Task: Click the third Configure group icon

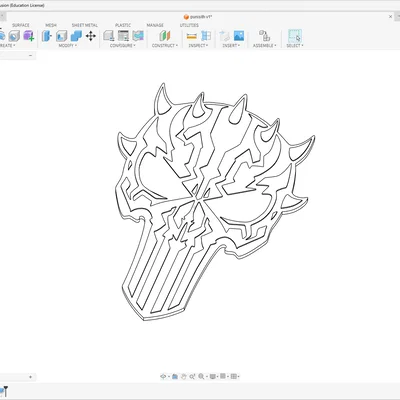Action: [x=138, y=36]
